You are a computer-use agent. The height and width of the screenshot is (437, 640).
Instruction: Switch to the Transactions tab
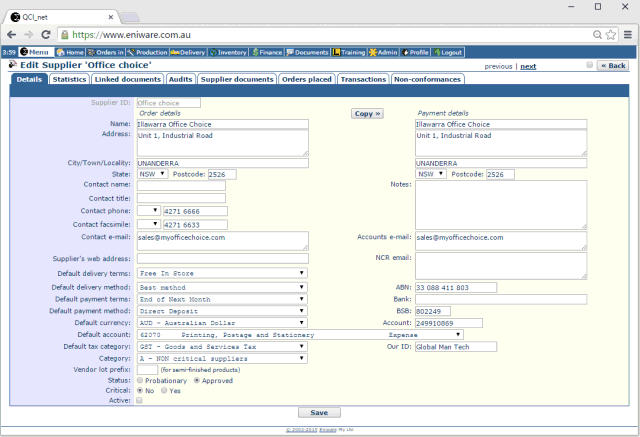point(363,79)
